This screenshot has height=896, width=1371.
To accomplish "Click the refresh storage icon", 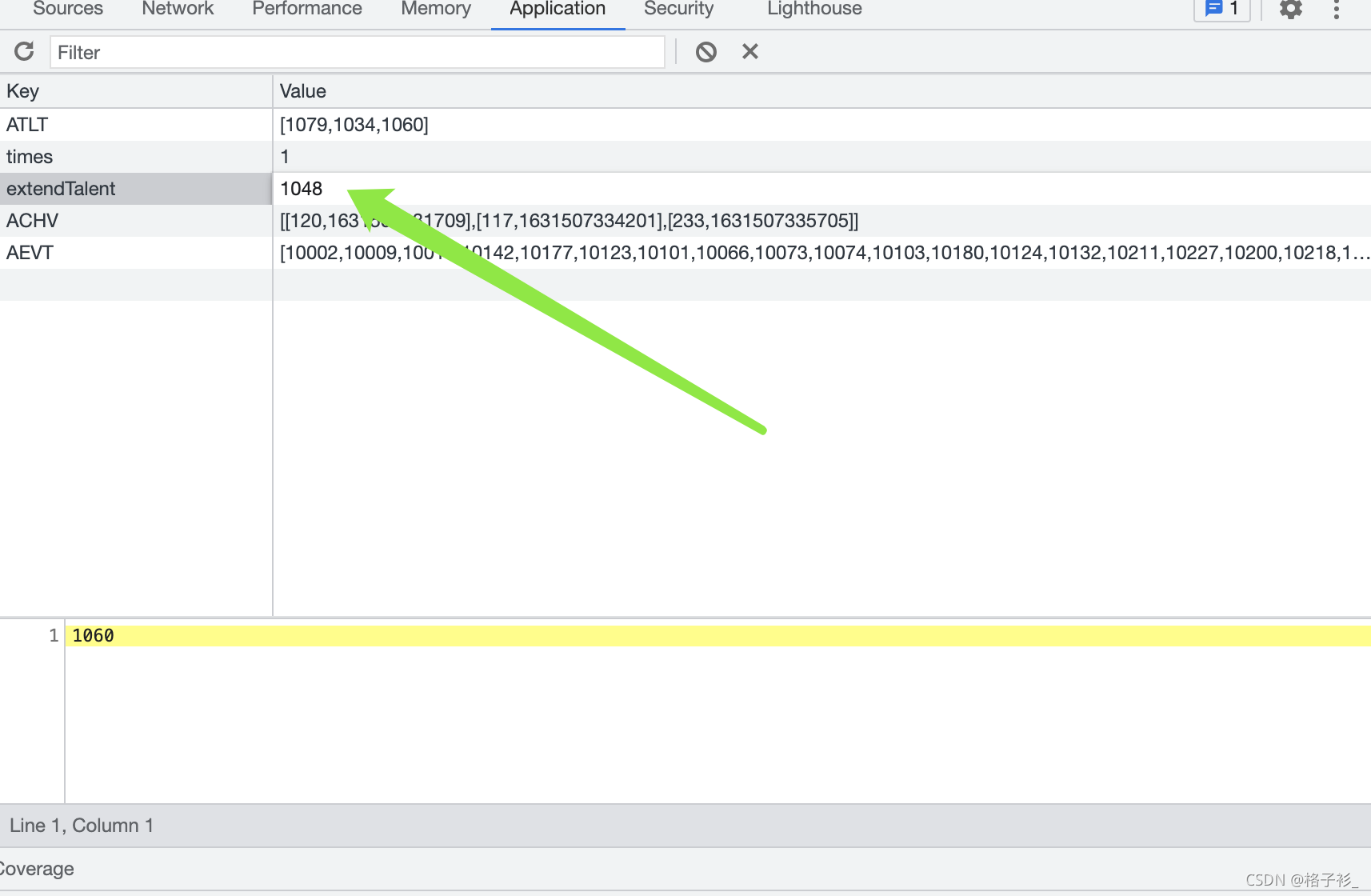I will (x=24, y=52).
